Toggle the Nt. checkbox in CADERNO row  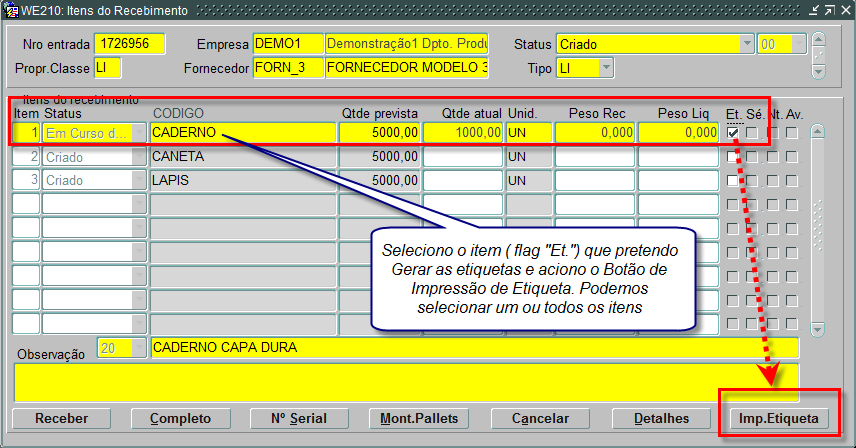[772, 133]
